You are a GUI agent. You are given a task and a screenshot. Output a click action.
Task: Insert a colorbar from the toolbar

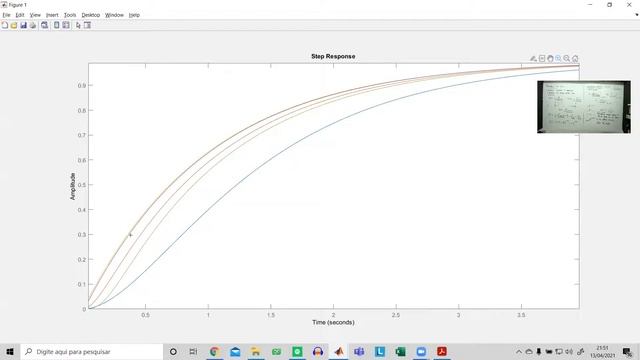pyautogui.click(x=57, y=25)
